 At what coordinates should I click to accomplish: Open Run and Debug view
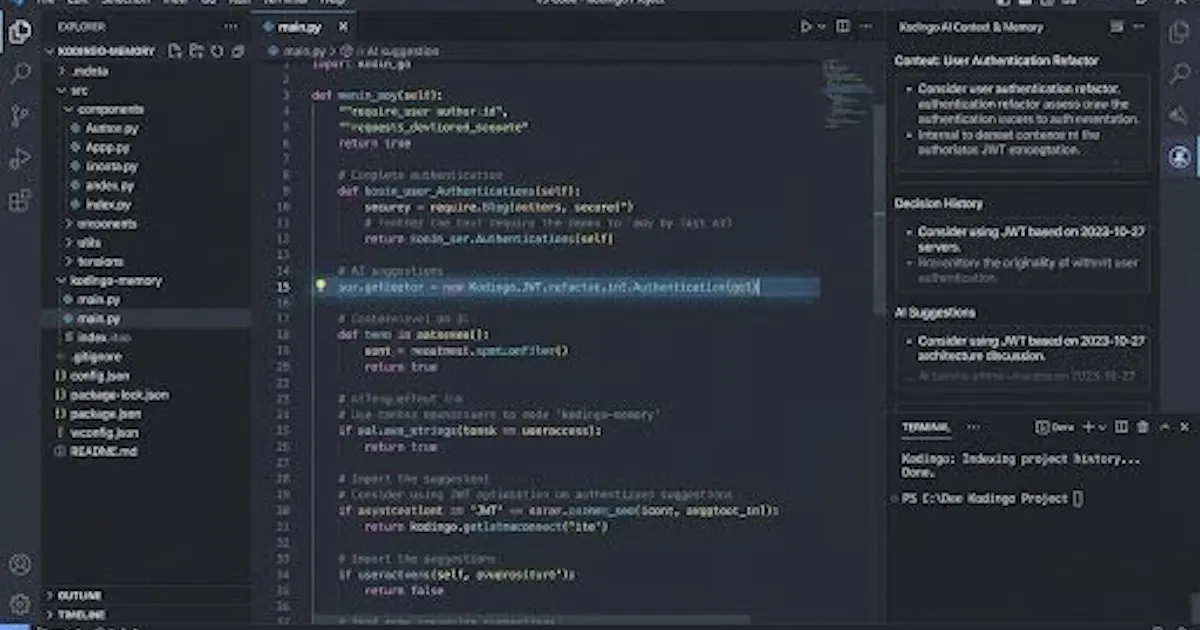pyautogui.click(x=19, y=158)
